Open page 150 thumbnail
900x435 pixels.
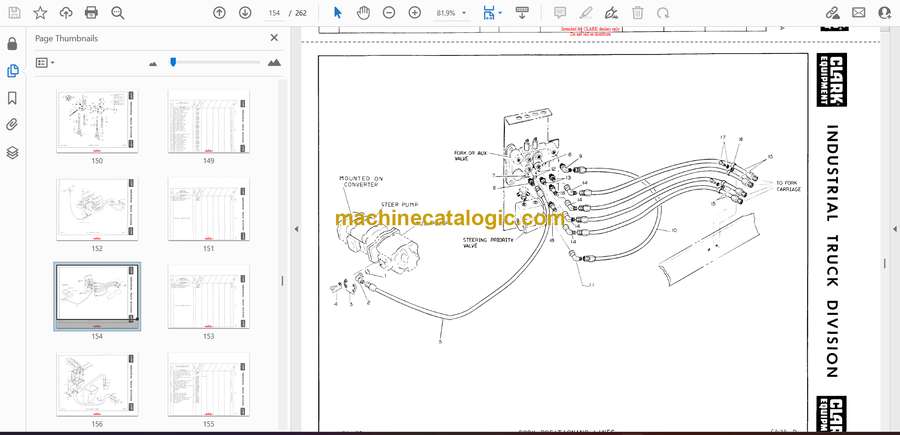coord(97,121)
